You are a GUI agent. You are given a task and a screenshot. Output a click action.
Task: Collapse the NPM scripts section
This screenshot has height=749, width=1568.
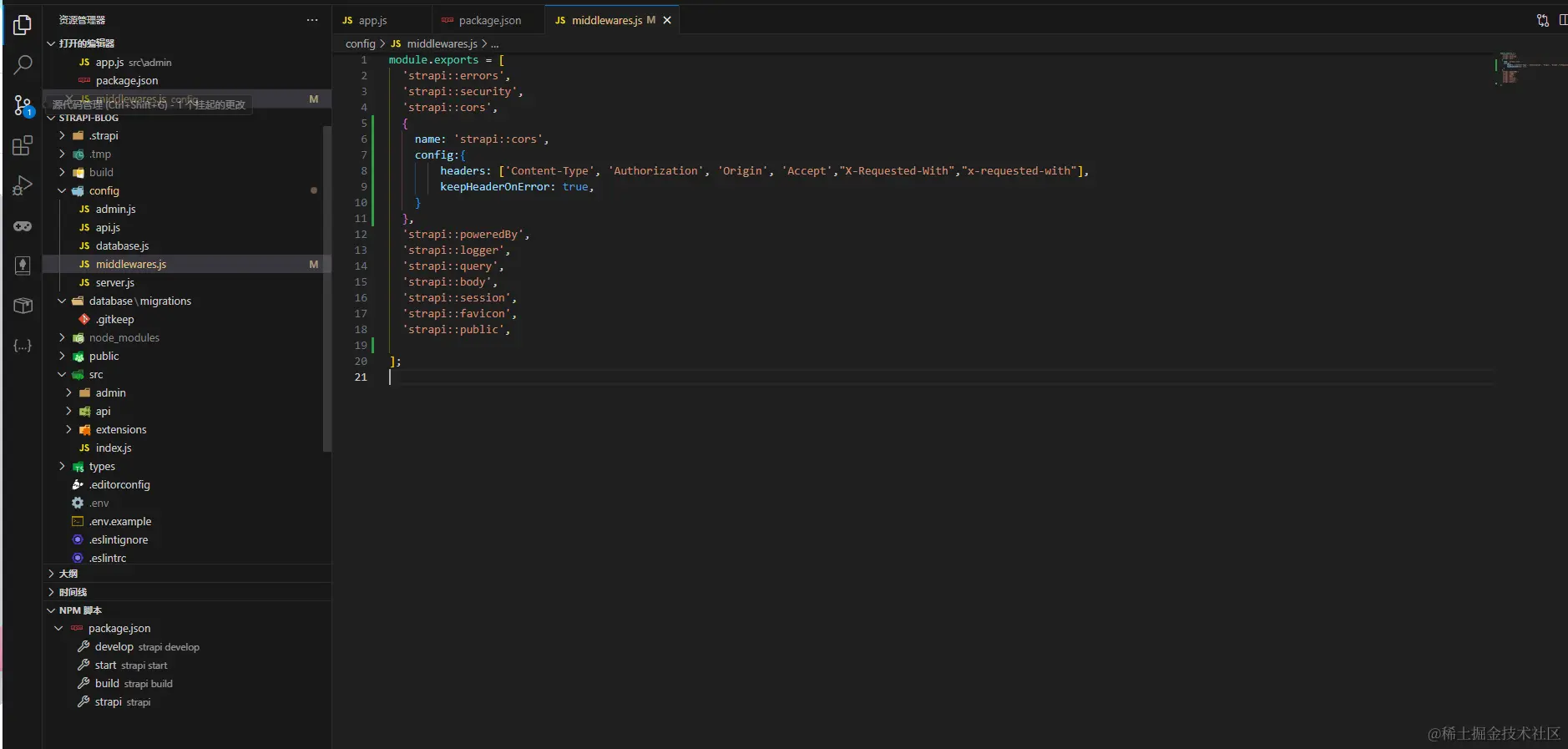tap(187, 610)
